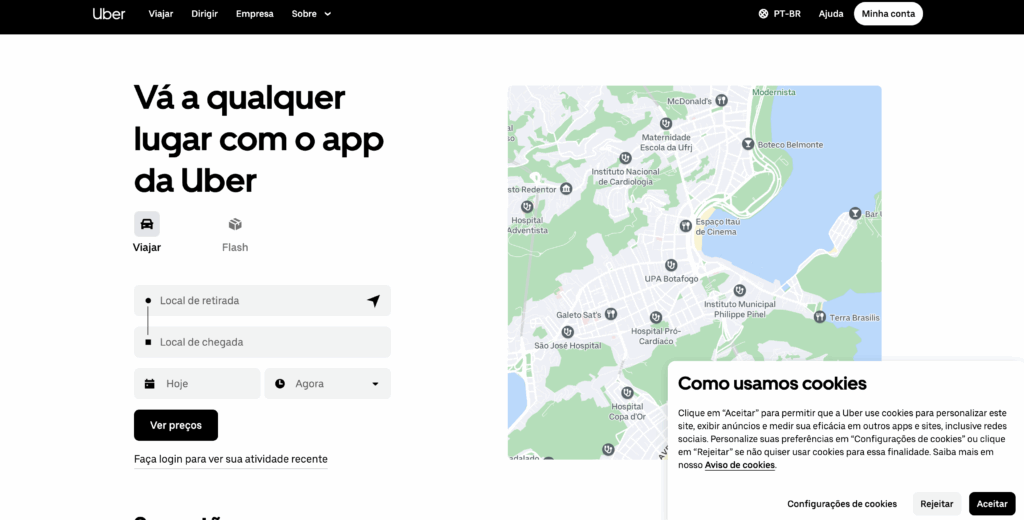The image size is (1024, 520).
Task: Click the Uber logo in header
Action: click(x=108, y=14)
